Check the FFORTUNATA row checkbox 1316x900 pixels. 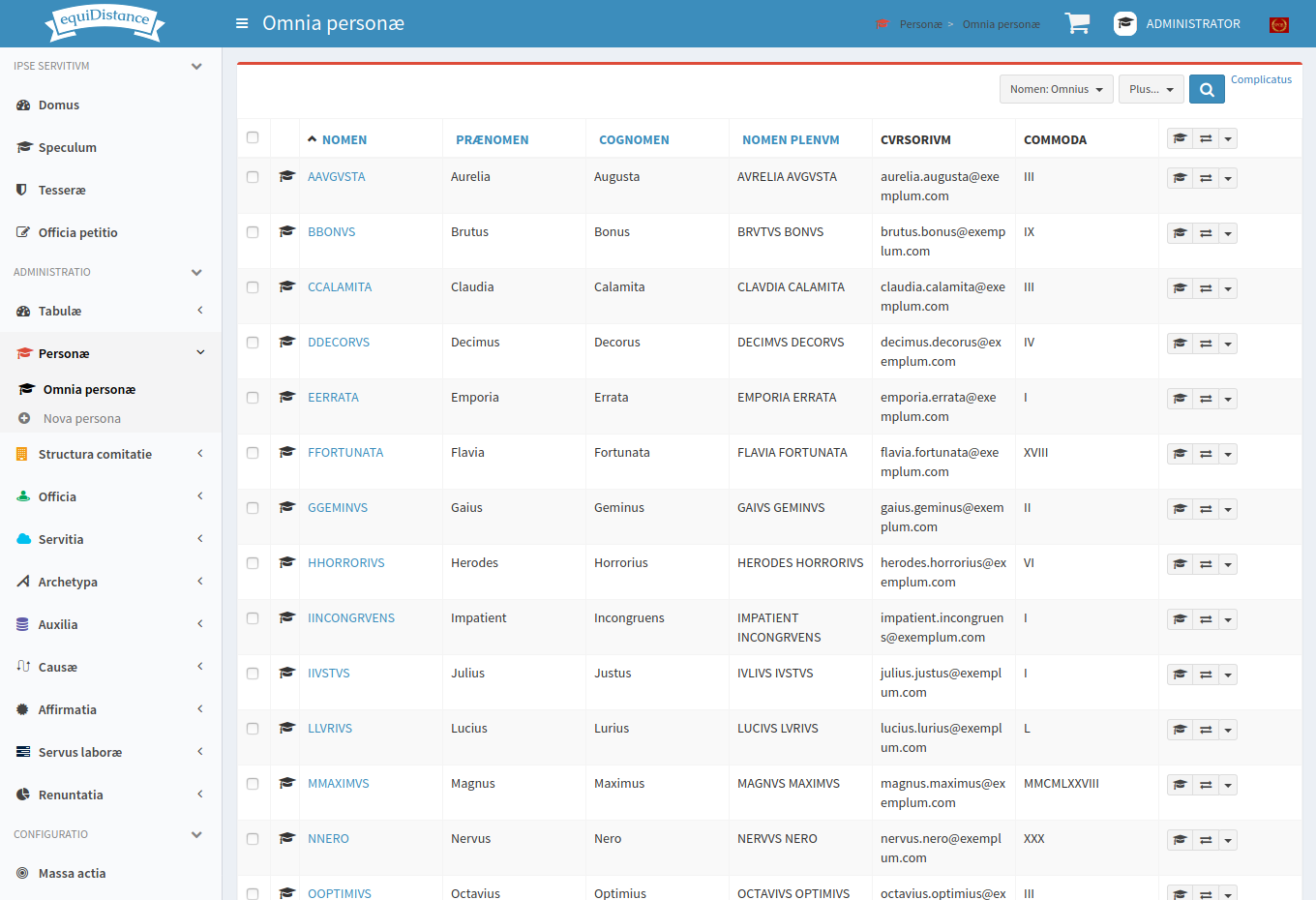253,453
